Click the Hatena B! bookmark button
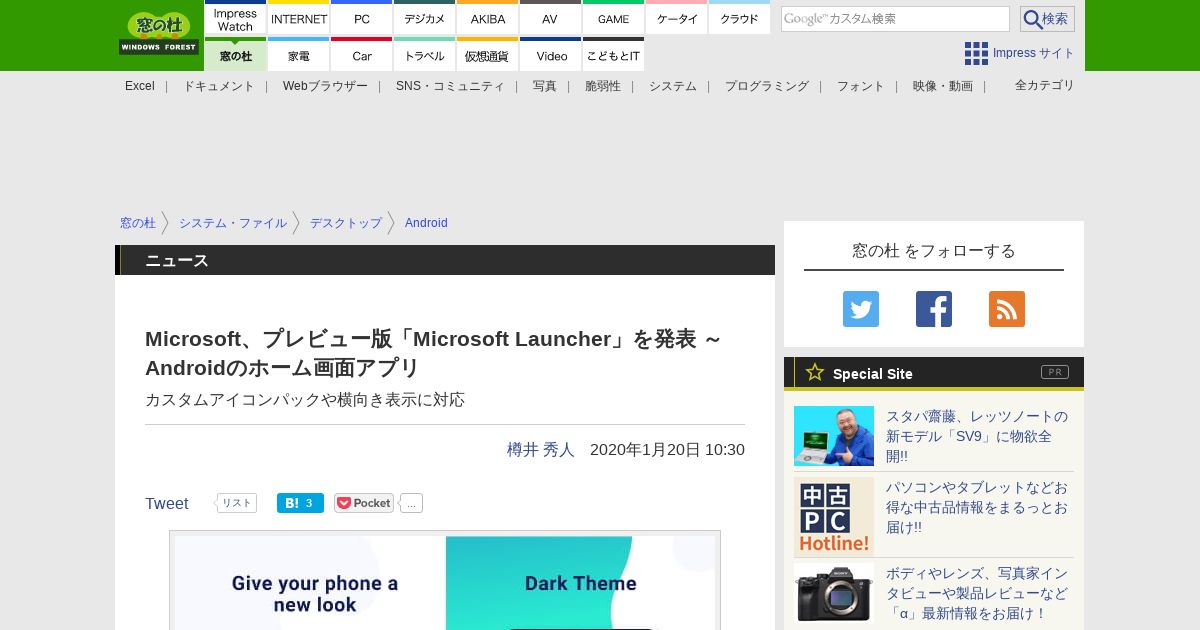Viewport: 1200px width, 630px height. coord(300,503)
